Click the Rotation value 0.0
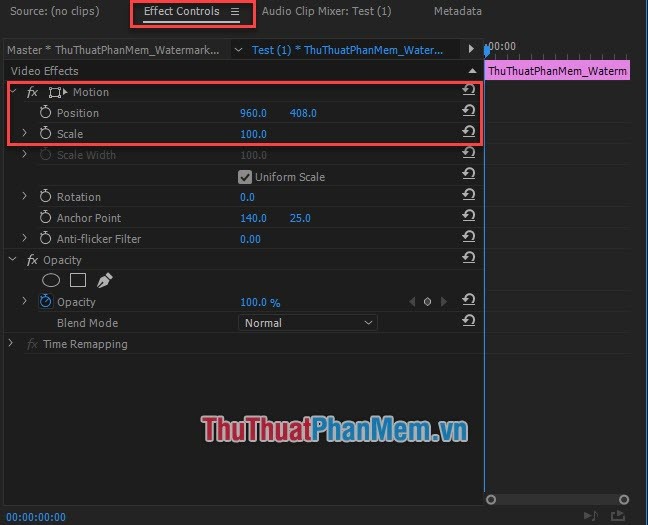Image resolution: width=648 pixels, height=525 pixels. 247,197
